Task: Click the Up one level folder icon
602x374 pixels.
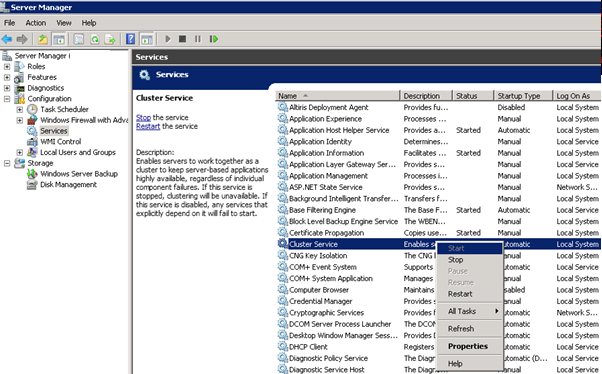Action: [43, 39]
